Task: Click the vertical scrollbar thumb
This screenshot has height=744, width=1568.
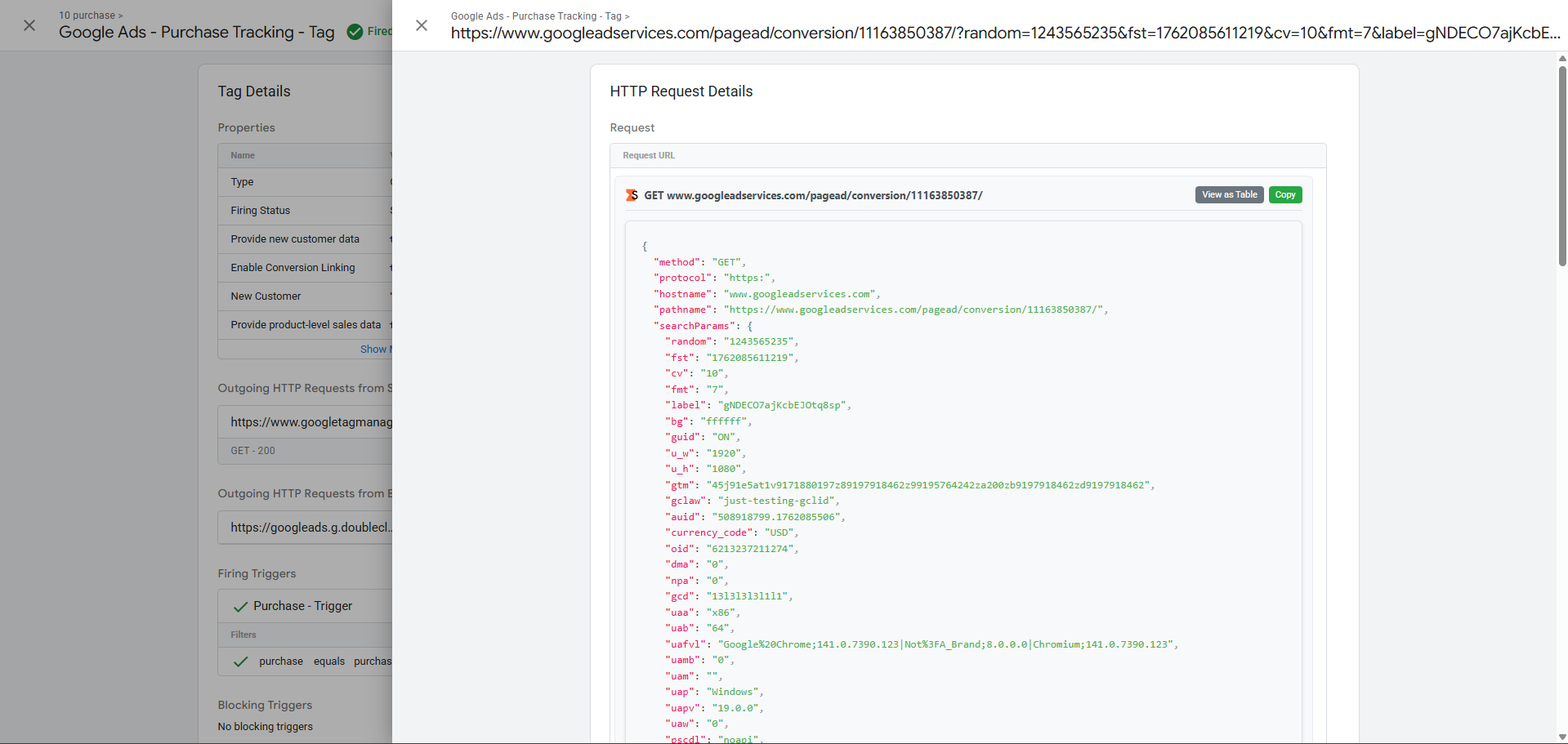Action: click(x=1562, y=163)
